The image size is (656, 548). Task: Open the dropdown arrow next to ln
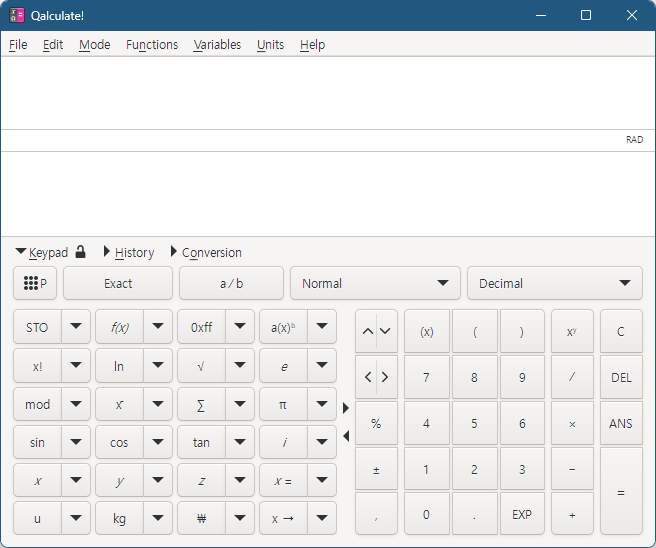pyautogui.click(x=158, y=365)
